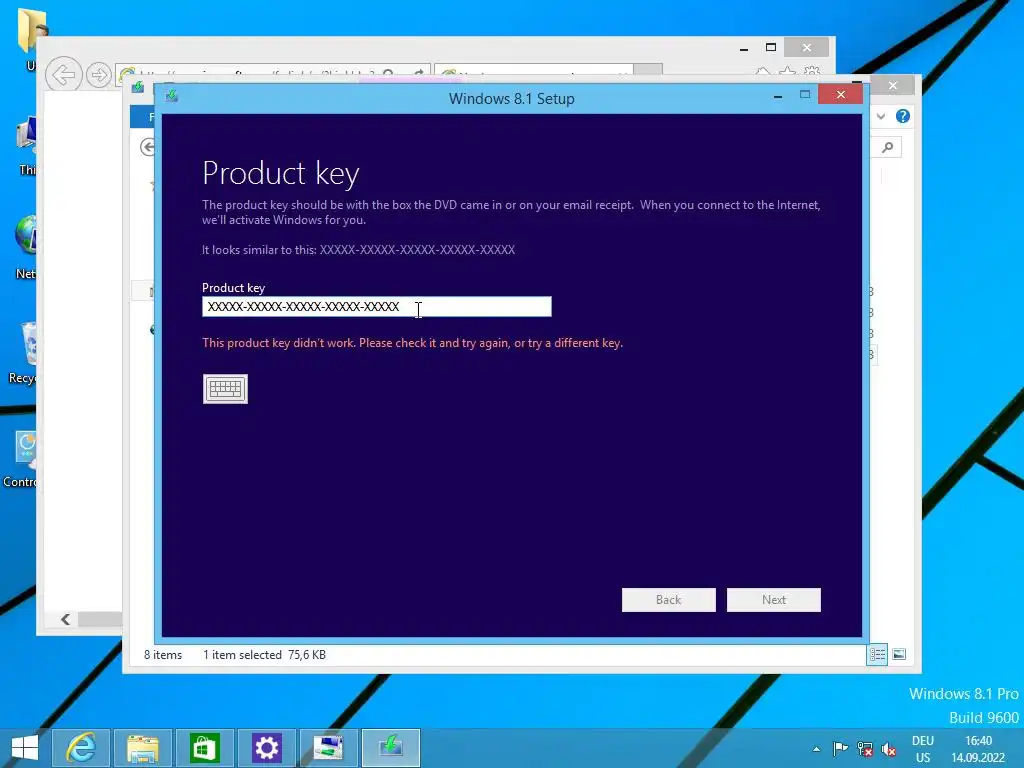Open the clock showing 16:40

click(978, 749)
